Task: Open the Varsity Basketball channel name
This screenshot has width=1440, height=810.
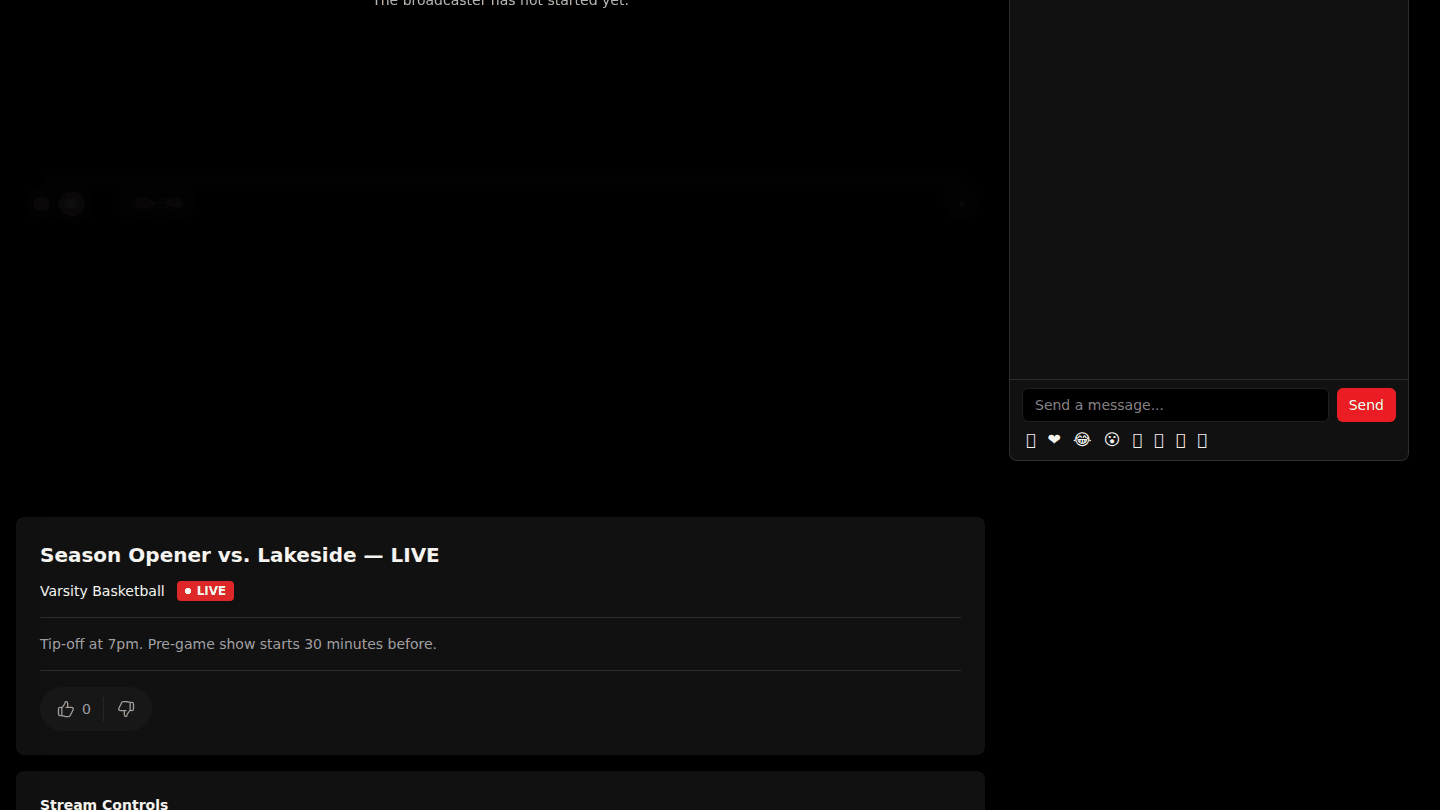Action: point(102,591)
